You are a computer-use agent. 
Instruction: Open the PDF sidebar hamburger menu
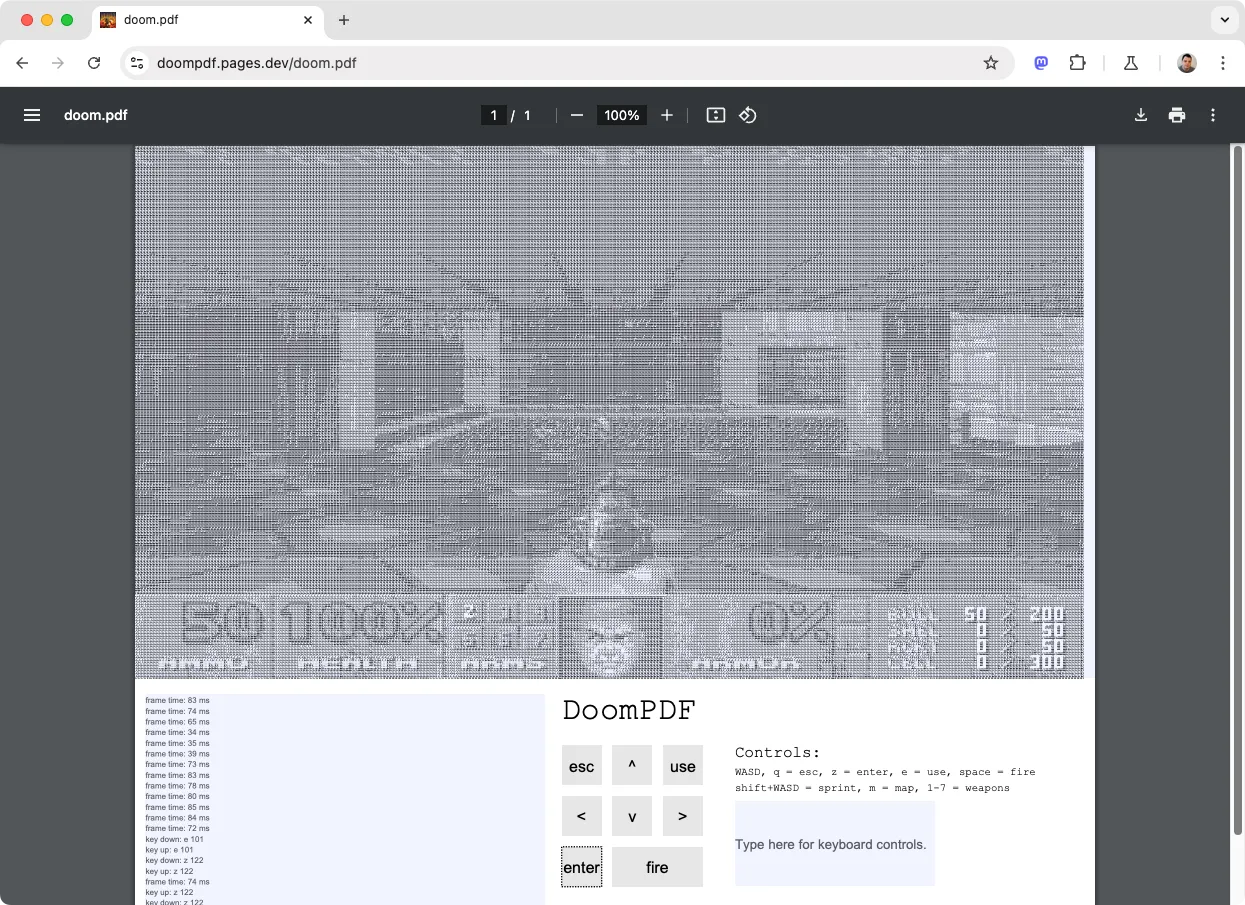pyautogui.click(x=32, y=115)
